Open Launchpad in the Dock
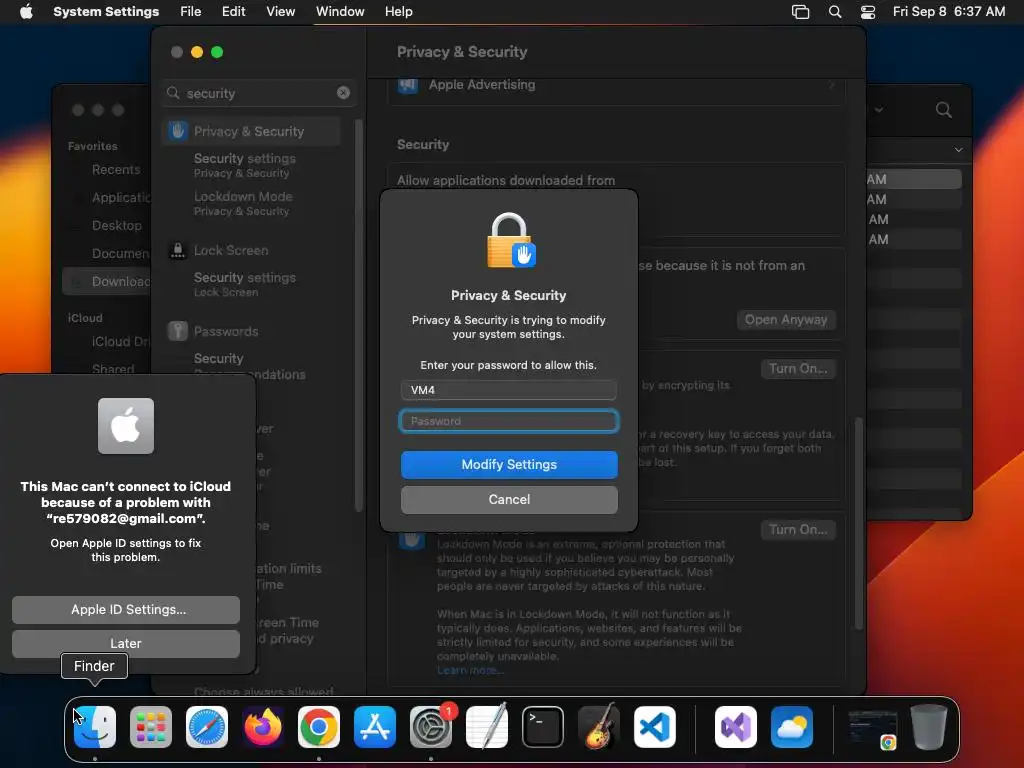Image resolution: width=1024 pixels, height=768 pixels. click(x=151, y=727)
